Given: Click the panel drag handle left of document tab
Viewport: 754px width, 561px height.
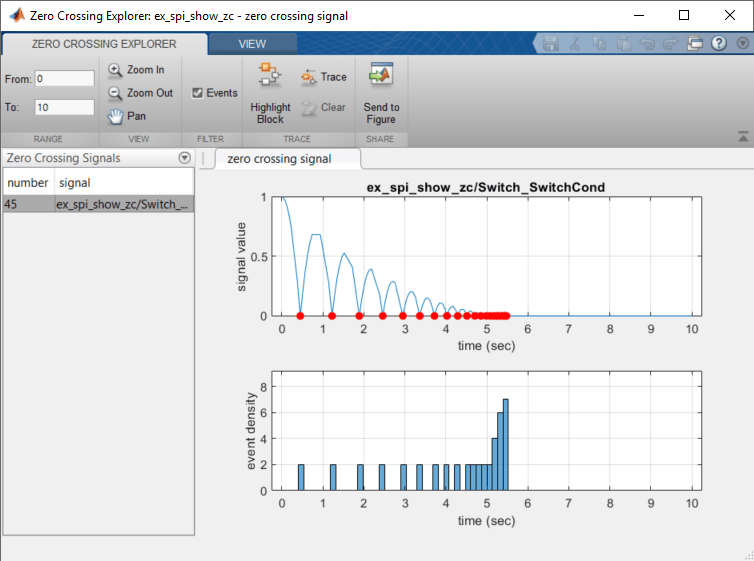Looking at the screenshot, I should click(x=203, y=158).
